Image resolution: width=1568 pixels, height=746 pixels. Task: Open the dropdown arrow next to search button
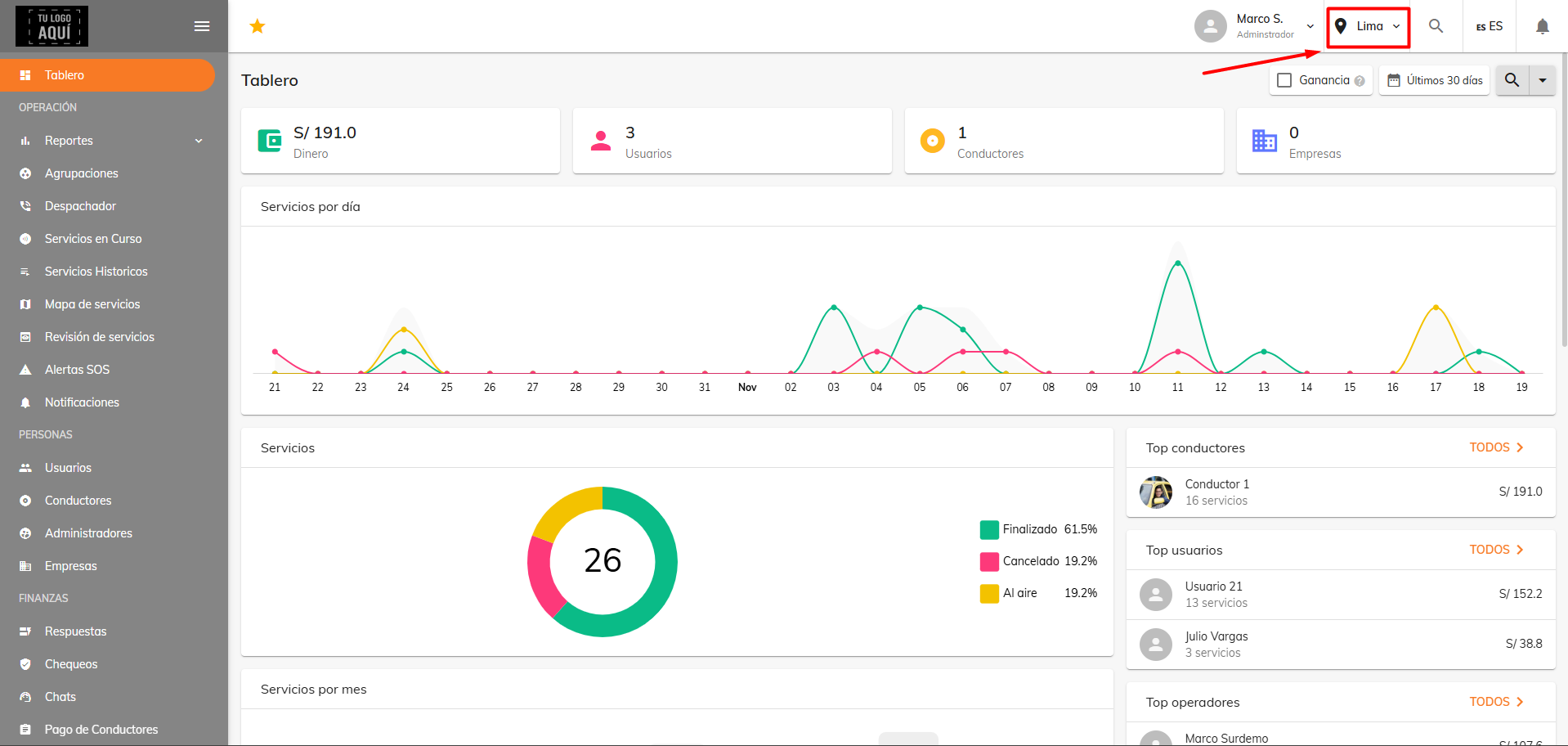point(1543,80)
